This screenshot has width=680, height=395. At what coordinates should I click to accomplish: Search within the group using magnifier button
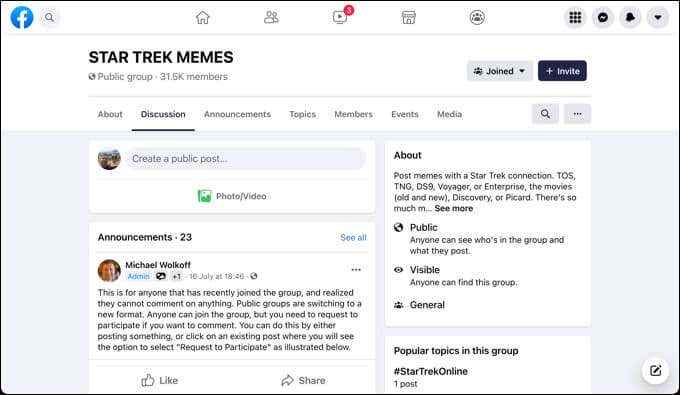point(545,114)
